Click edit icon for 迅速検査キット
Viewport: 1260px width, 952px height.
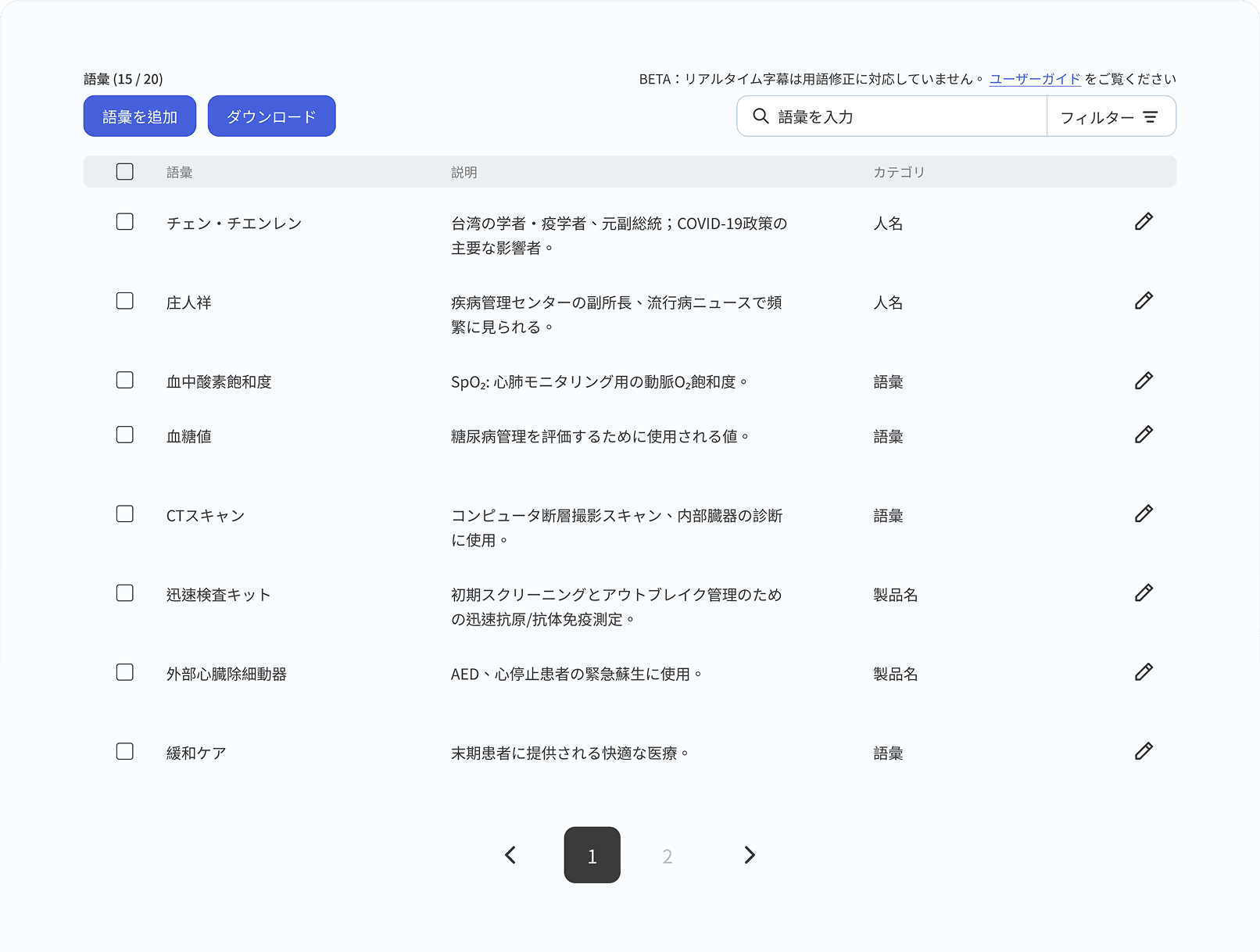coord(1144,593)
